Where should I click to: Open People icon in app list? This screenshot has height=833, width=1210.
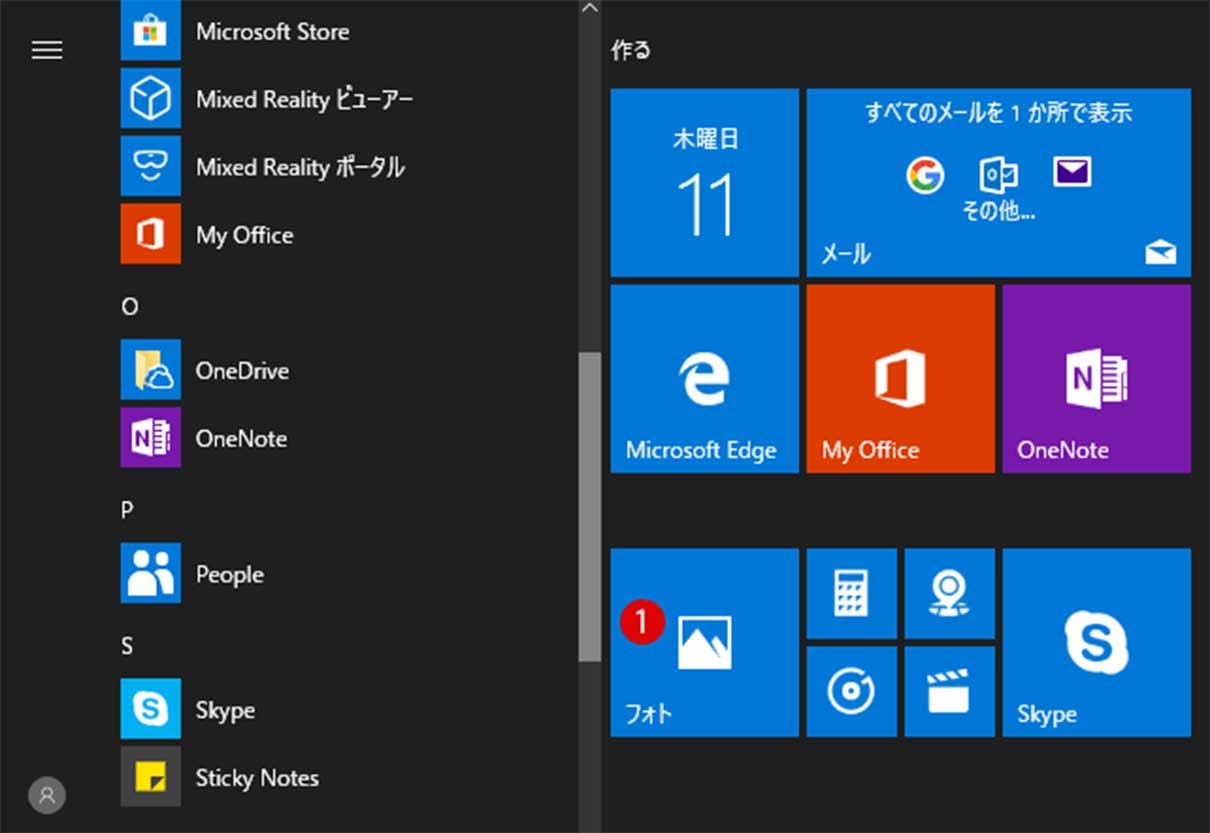pos(151,573)
